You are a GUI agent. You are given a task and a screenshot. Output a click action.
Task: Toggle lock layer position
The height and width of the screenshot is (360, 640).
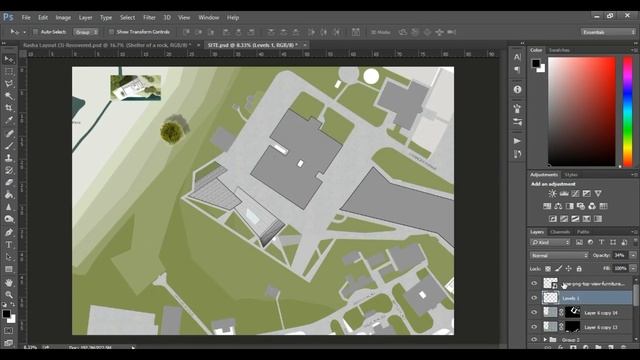569,269
